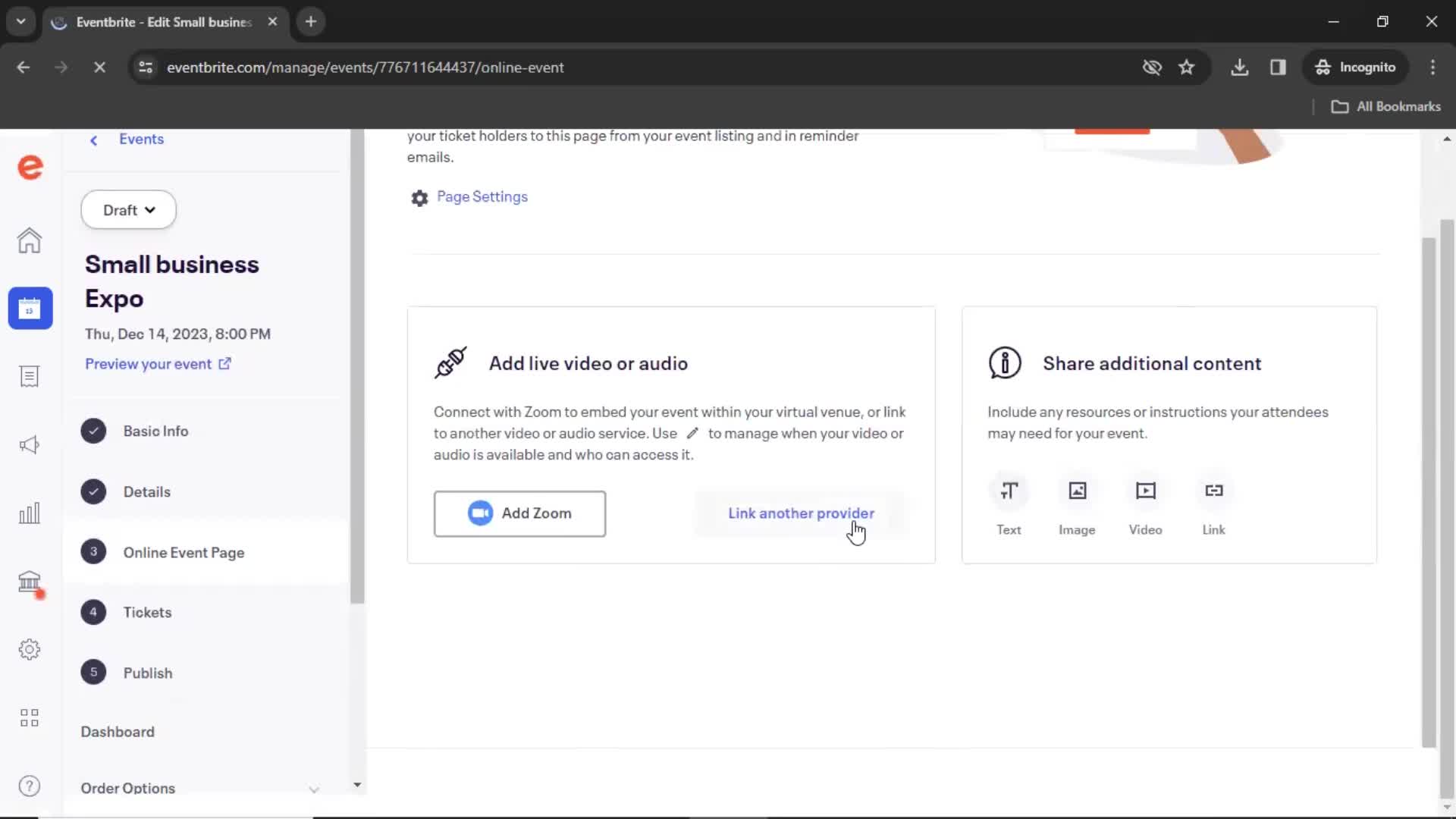
Task: Open the Finance bank building icon
Action: pyautogui.click(x=30, y=582)
